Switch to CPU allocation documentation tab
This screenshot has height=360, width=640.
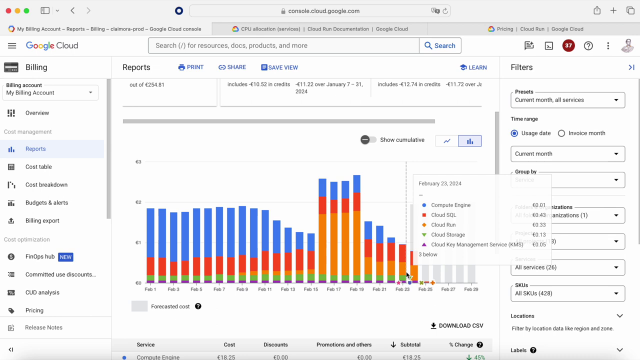tap(320, 29)
